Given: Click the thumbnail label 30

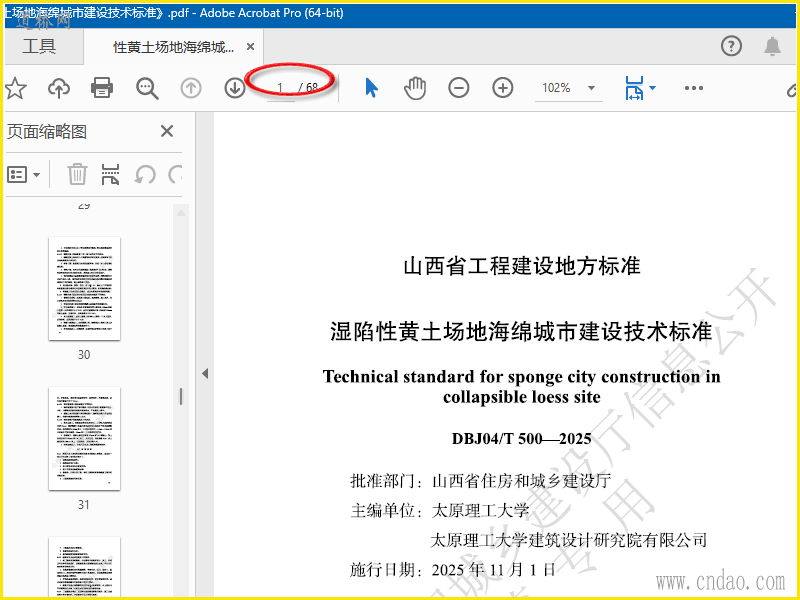Looking at the screenshot, I should click(84, 355).
